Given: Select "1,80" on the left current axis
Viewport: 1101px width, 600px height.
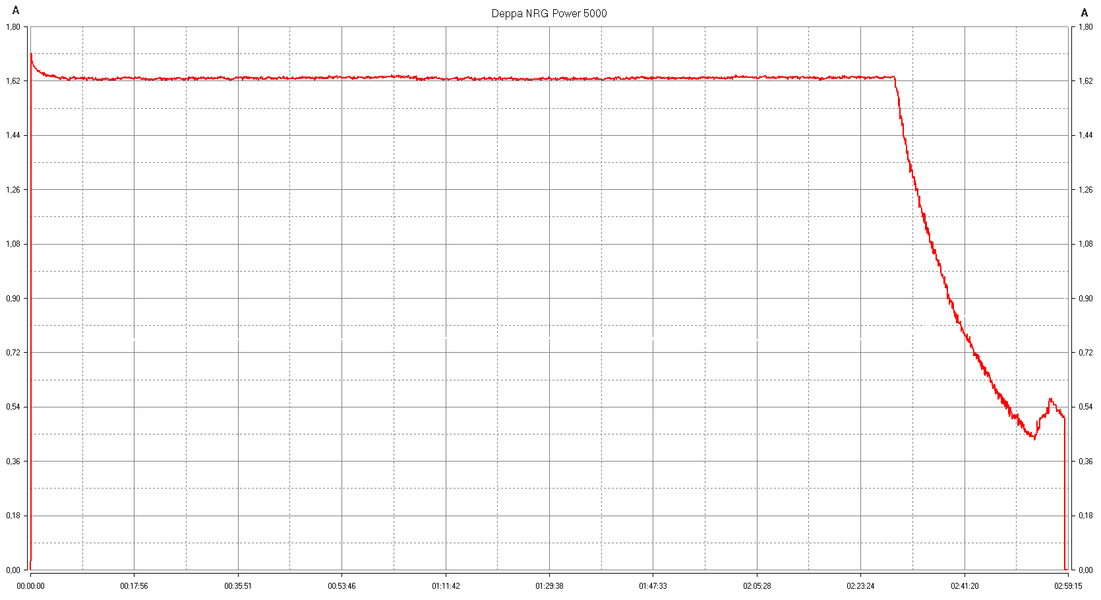Looking at the screenshot, I should pos(13,27).
